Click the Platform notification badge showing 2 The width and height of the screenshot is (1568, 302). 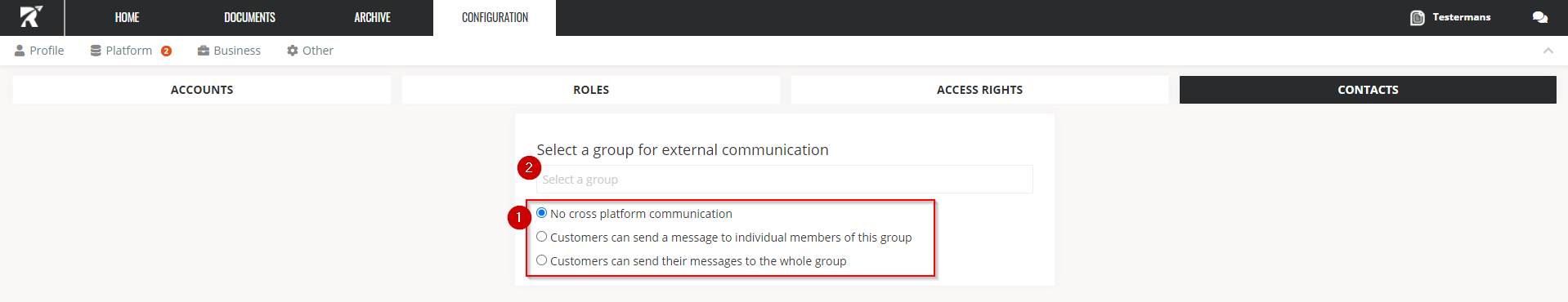(x=166, y=51)
